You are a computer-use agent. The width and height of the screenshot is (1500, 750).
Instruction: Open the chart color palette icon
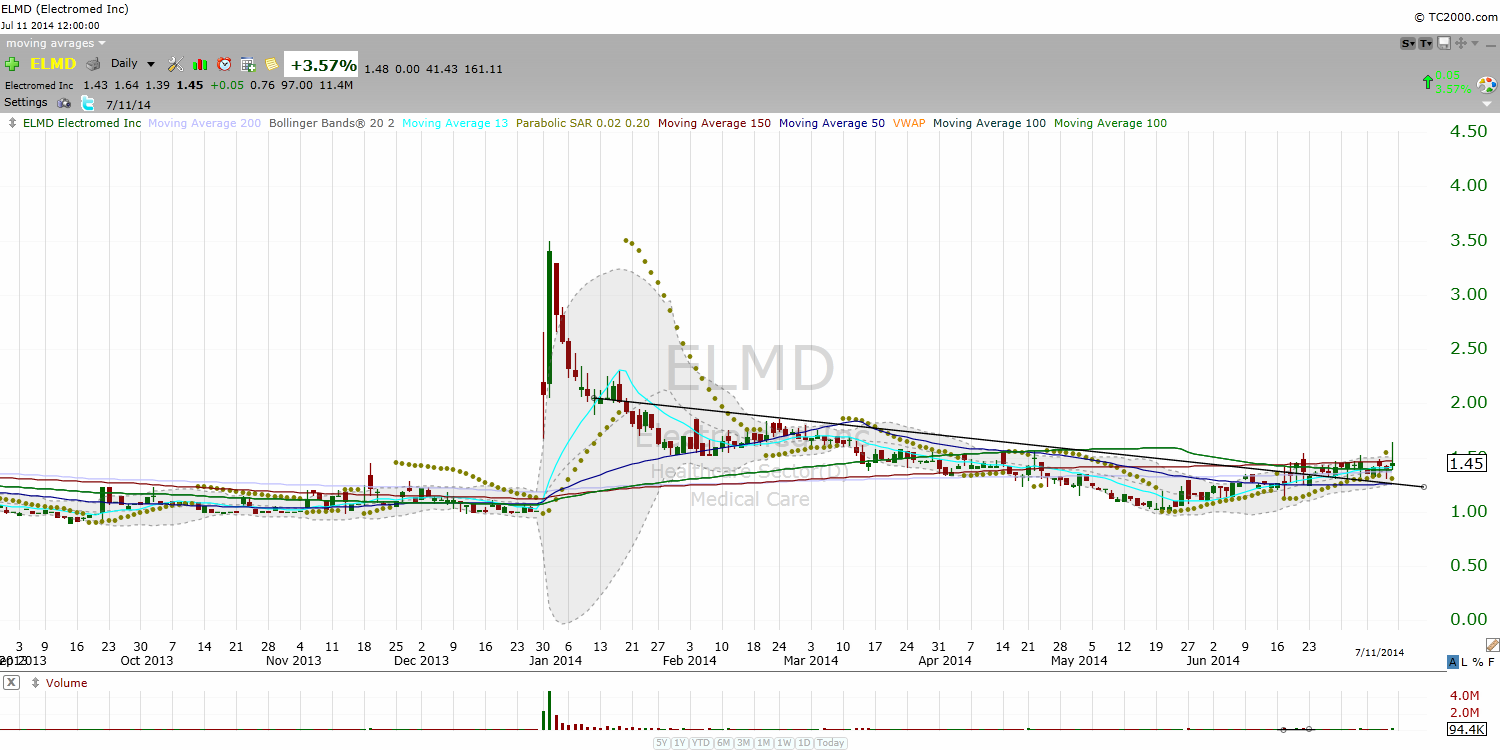(1487, 85)
